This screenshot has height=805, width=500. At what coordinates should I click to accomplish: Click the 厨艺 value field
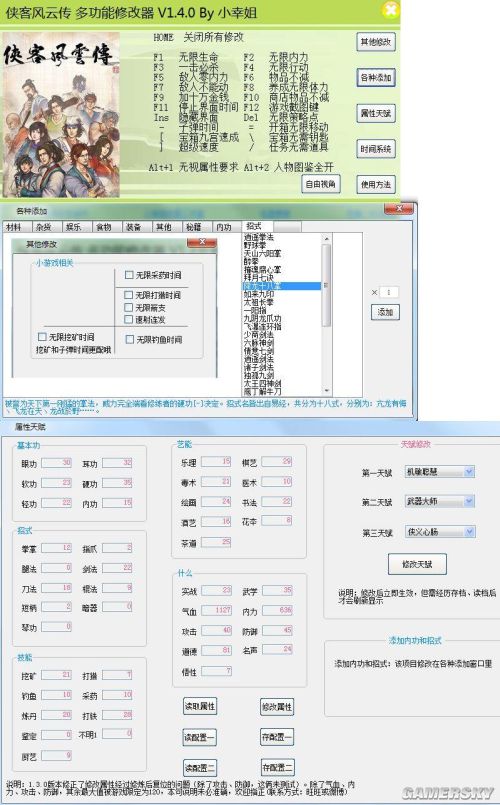56,755
